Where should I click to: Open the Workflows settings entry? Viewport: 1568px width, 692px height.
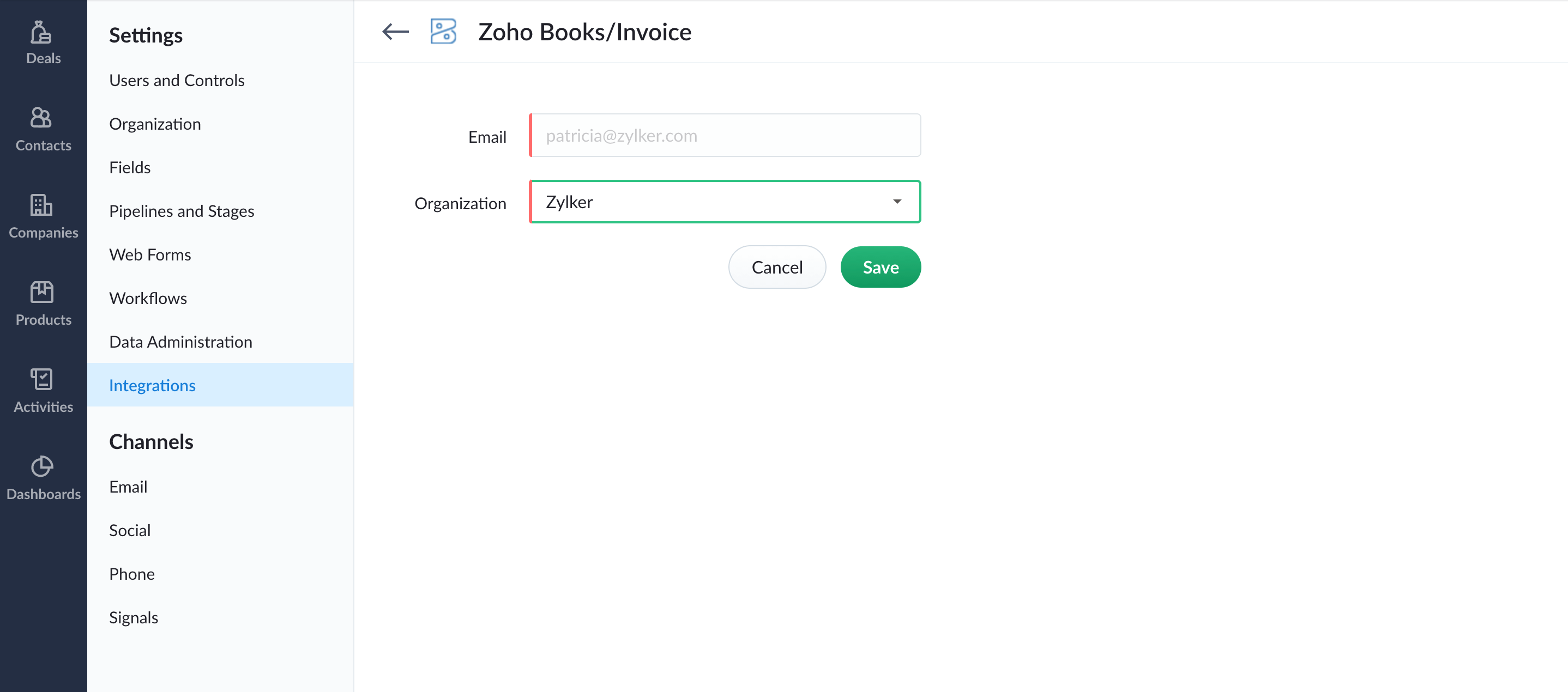pyautogui.click(x=148, y=298)
